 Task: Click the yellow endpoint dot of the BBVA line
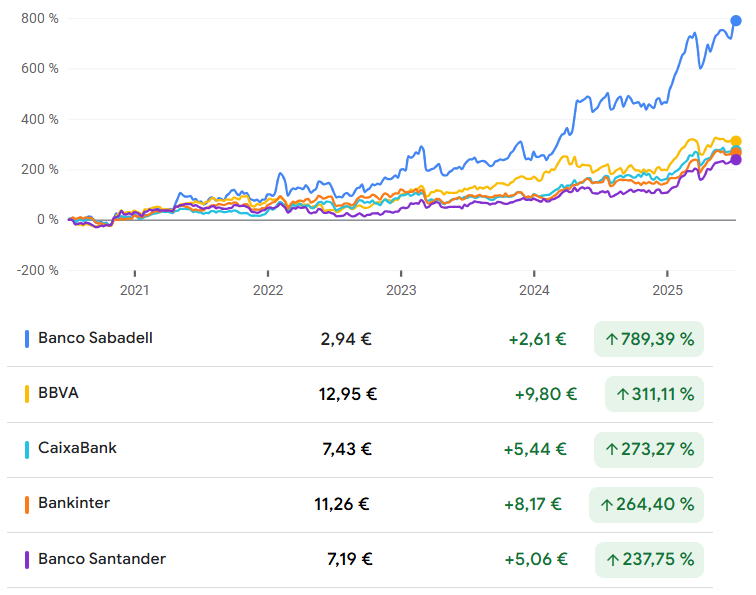(x=736, y=142)
